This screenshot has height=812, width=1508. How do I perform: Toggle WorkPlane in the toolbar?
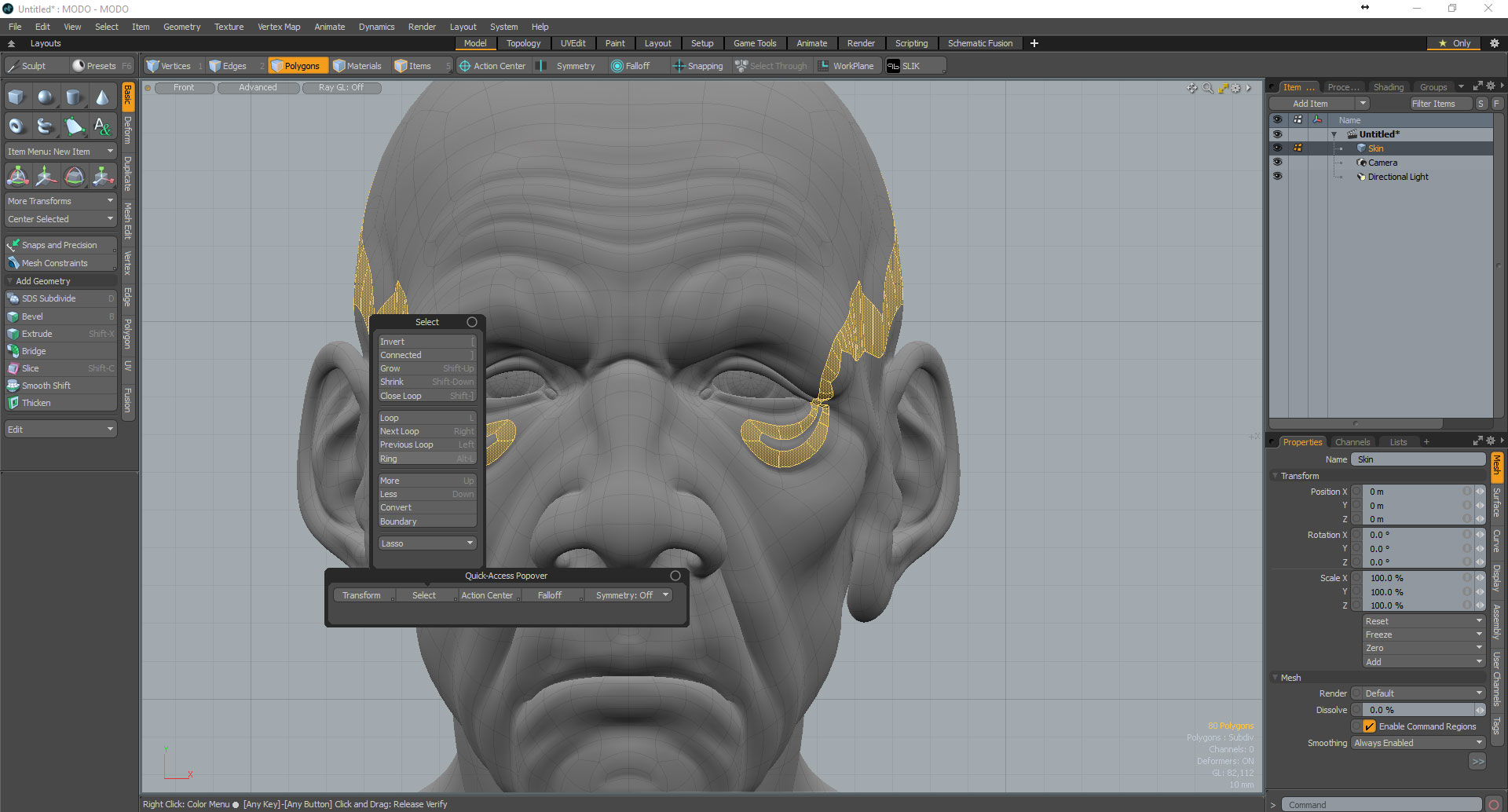pyautogui.click(x=846, y=66)
